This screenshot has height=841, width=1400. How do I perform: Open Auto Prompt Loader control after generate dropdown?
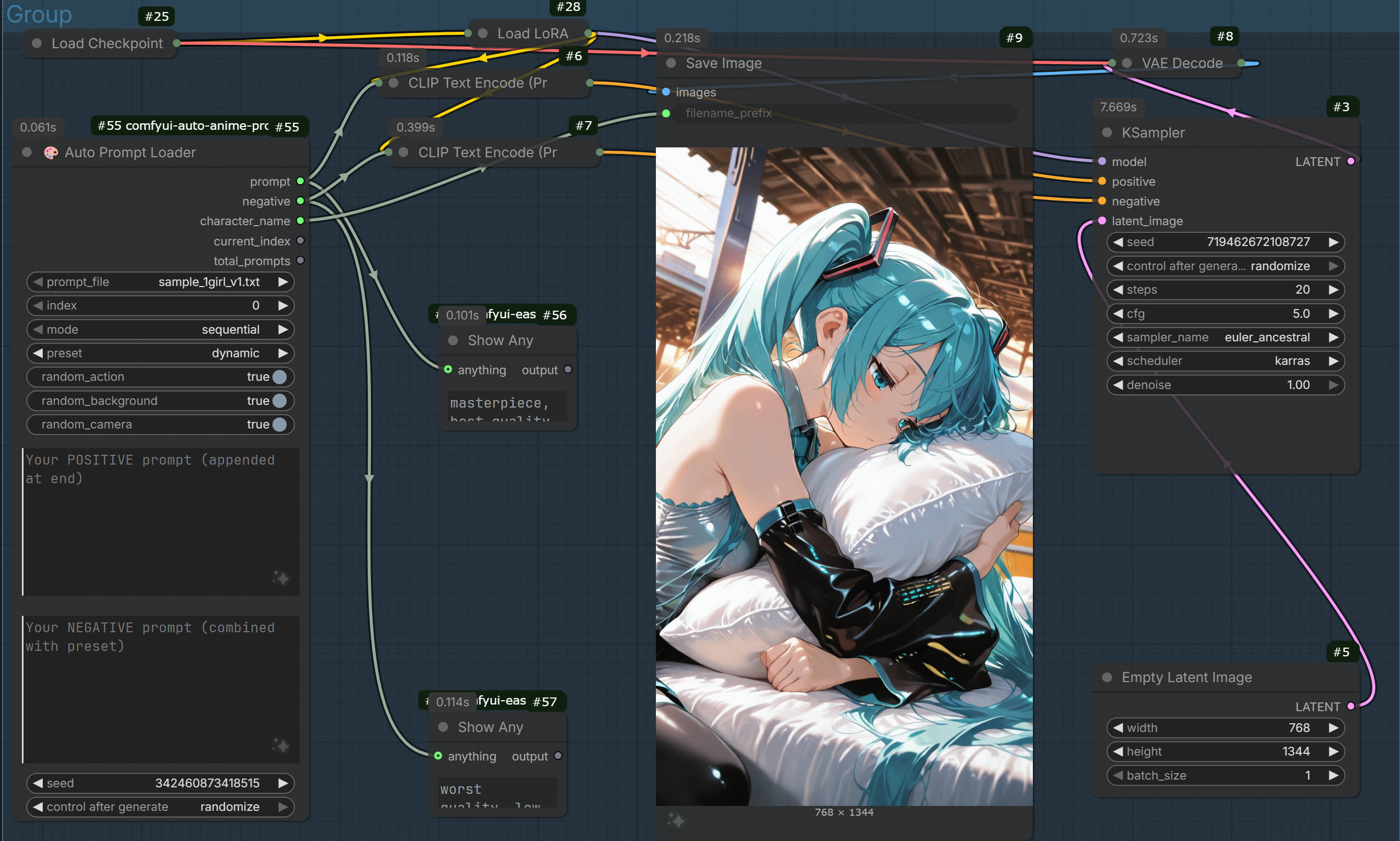coord(161,806)
